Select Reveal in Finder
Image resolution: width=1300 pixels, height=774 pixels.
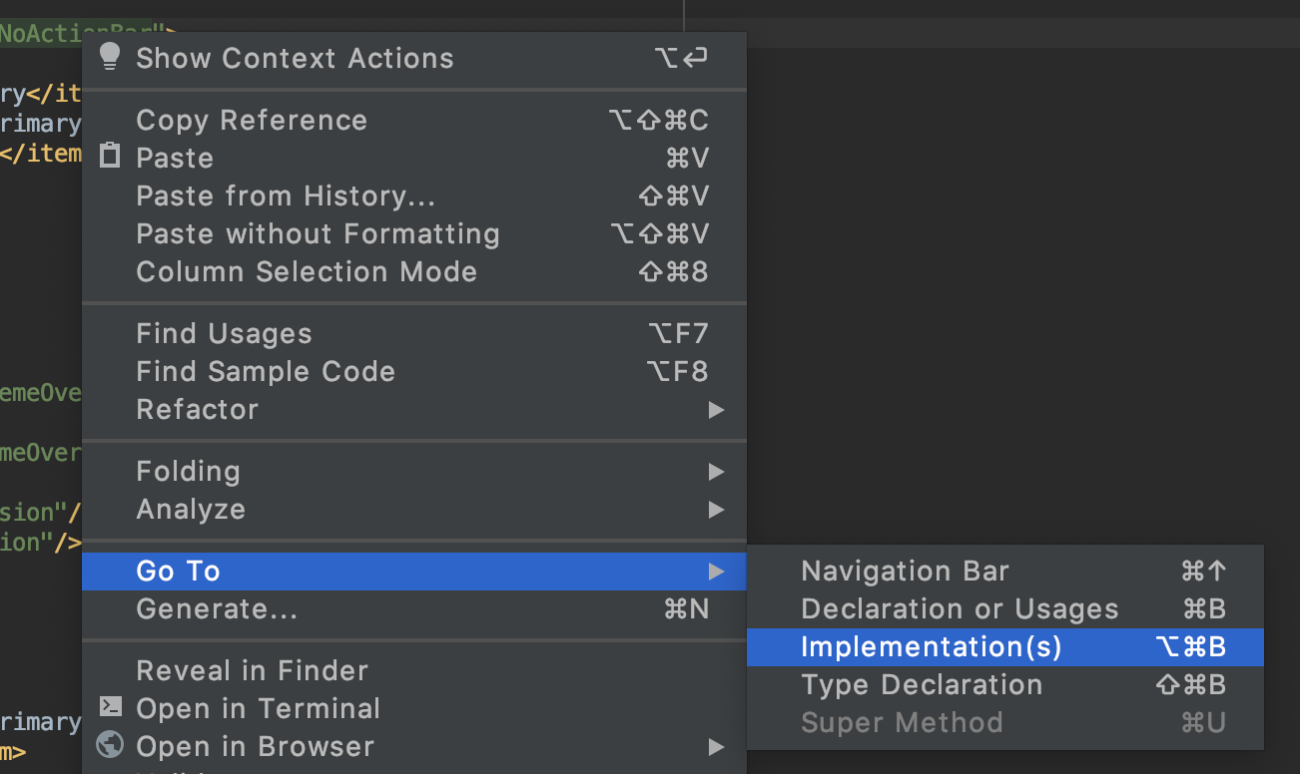click(252, 671)
